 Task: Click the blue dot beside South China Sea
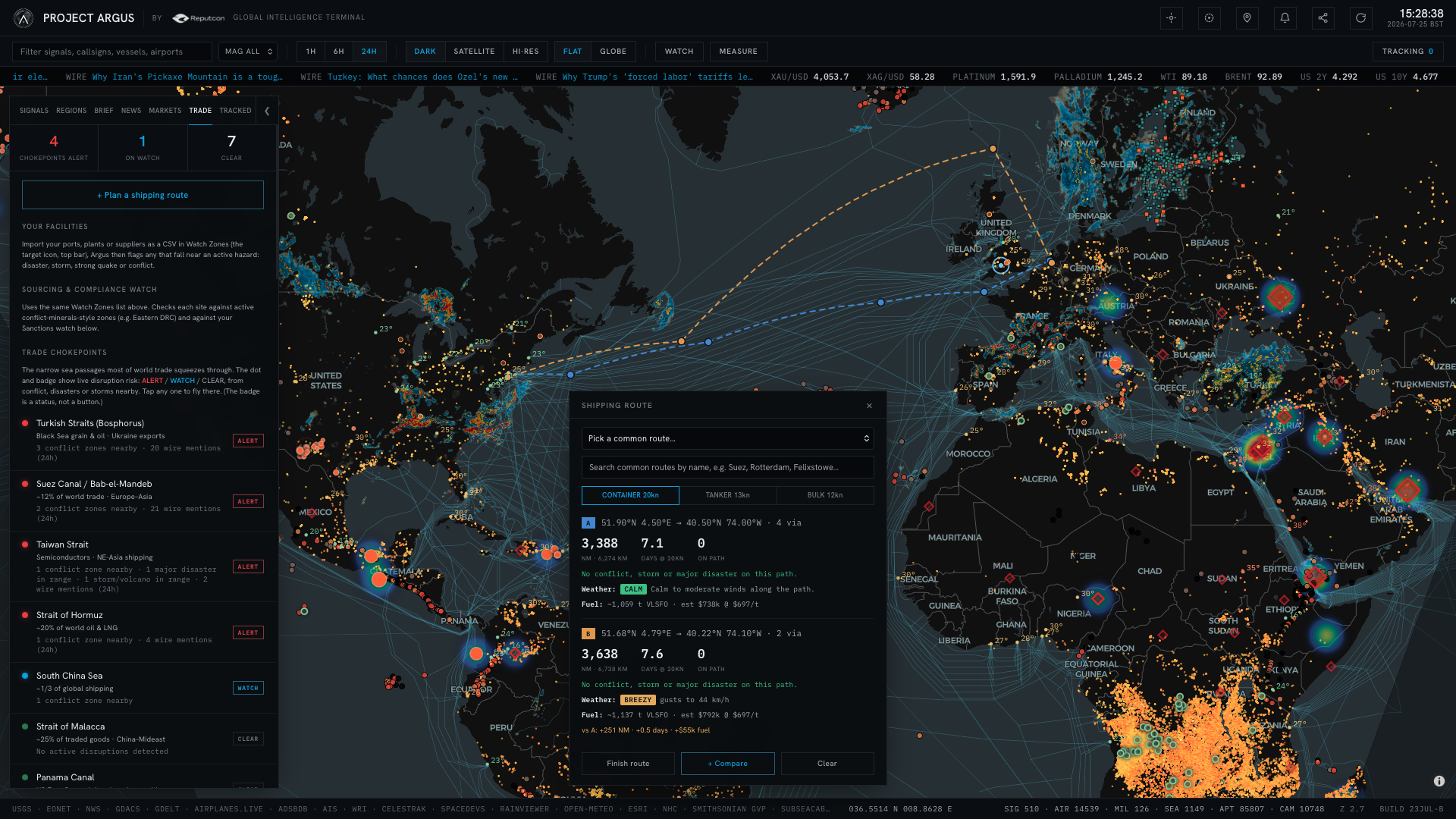25,676
